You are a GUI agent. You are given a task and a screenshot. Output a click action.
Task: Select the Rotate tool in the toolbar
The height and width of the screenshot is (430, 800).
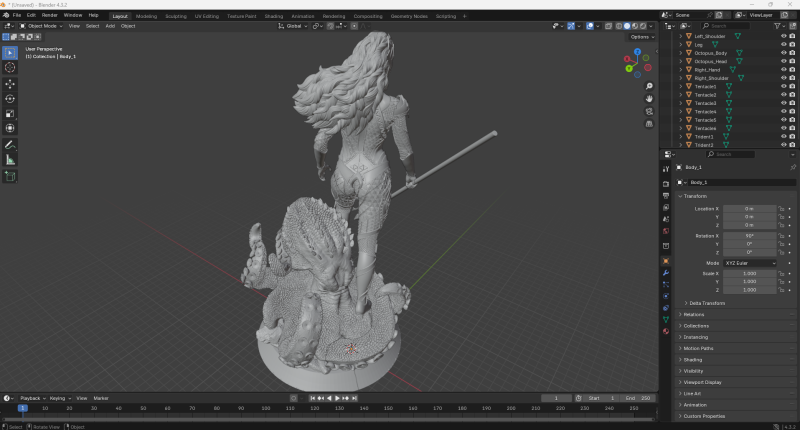[x=10, y=98]
